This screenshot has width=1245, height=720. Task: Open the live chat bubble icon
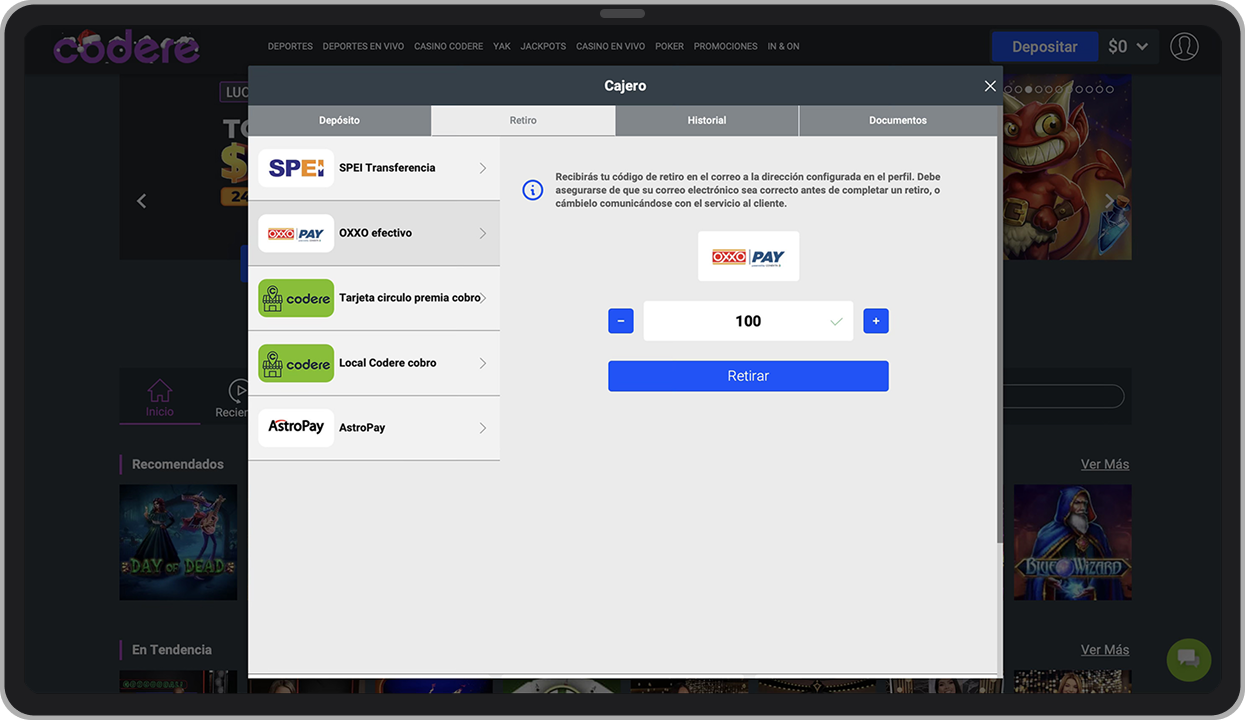click(1188, 659)
